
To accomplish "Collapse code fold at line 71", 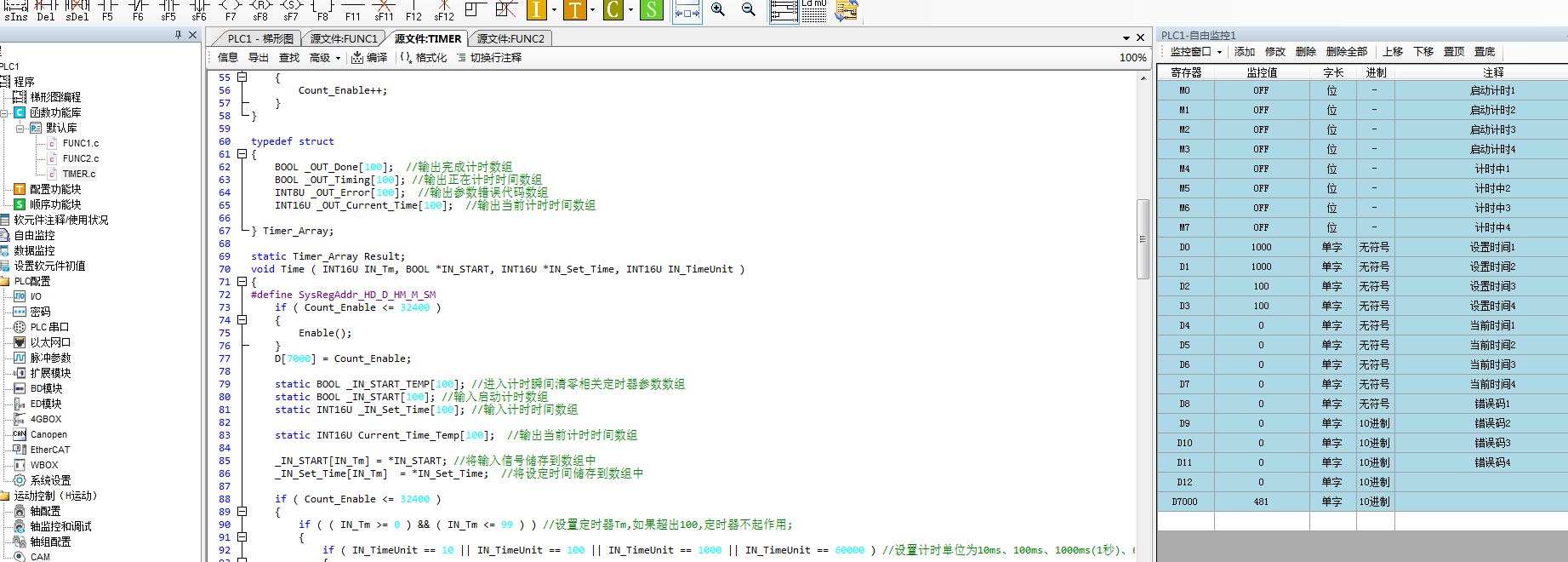I will 242,282.
